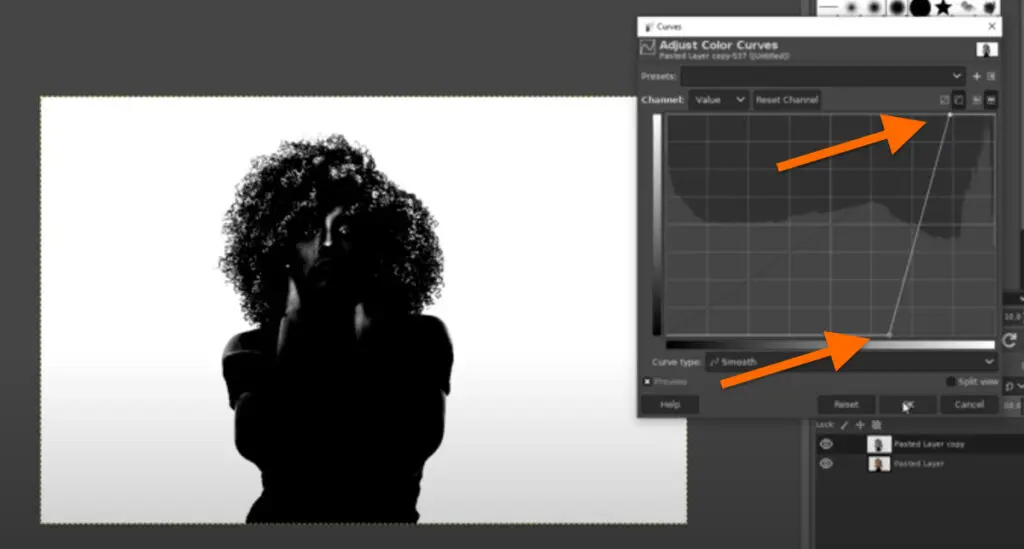This screenshot has width=1024, height=549.
Task: Open the Presets dropdown
Action: tap(822, 76)
